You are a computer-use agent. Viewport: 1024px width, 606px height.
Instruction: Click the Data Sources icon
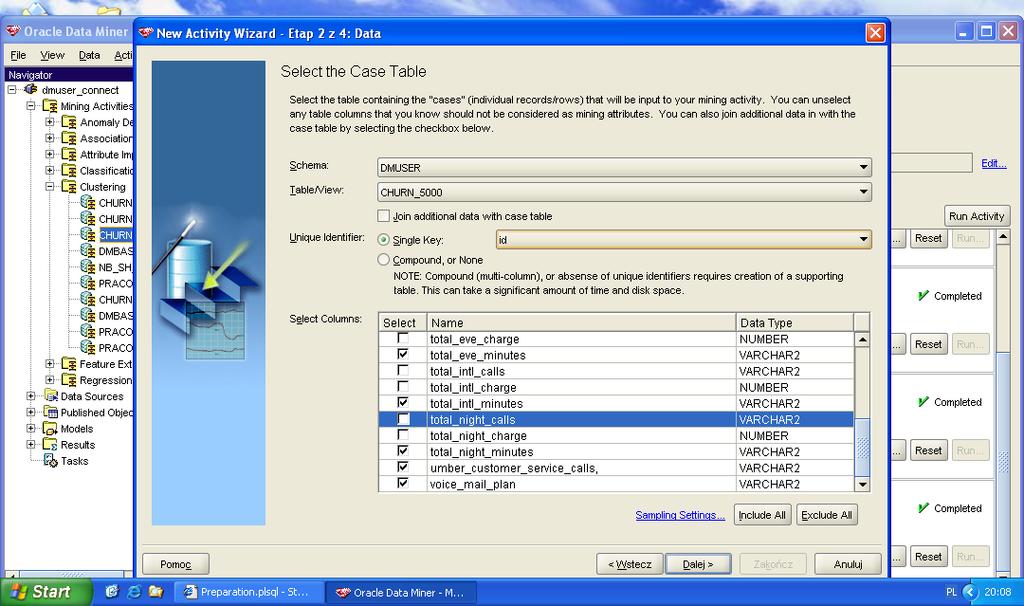[50, 396]
